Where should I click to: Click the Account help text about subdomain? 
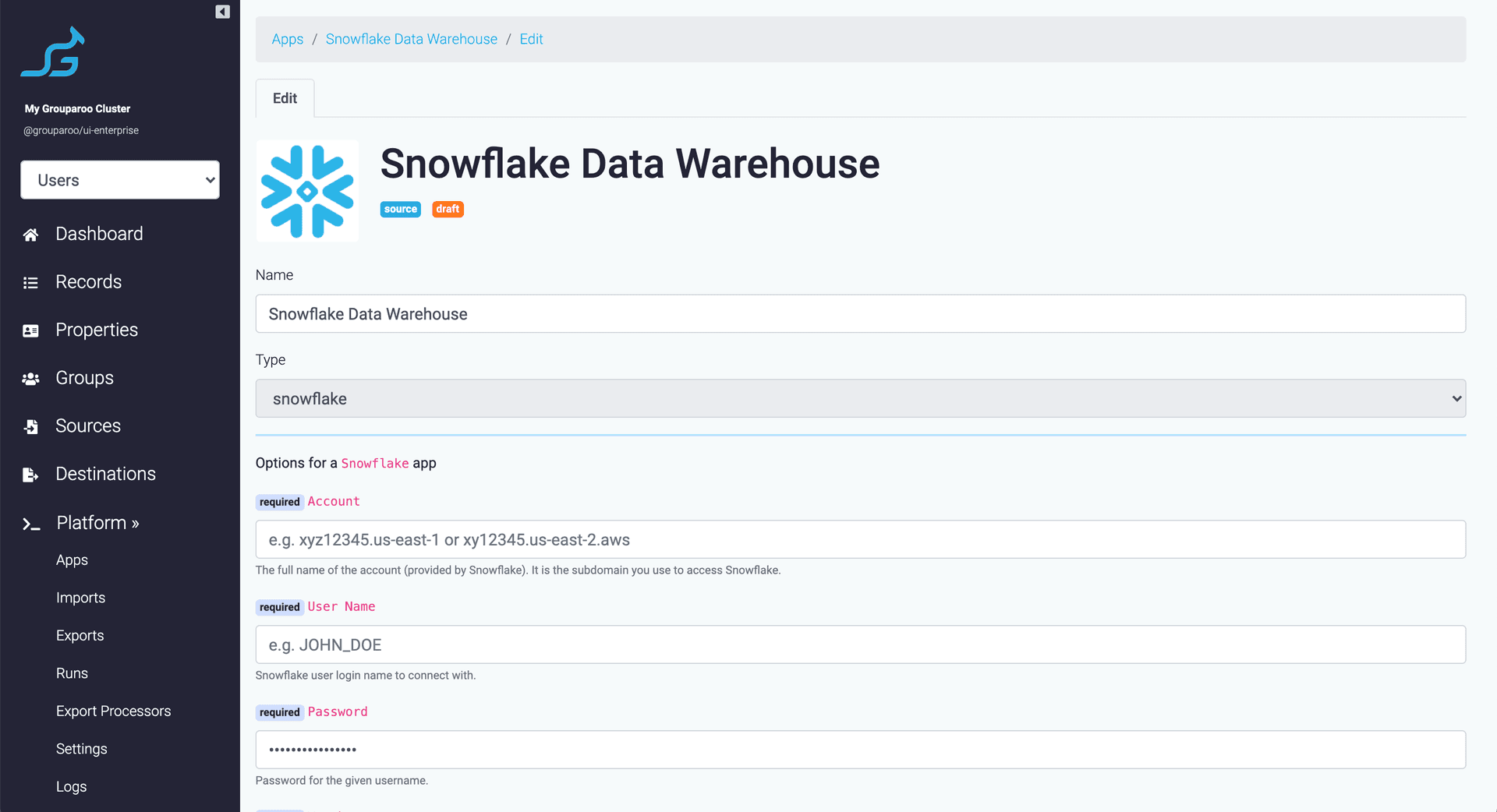pyautogui.click(x=518, y=570)
